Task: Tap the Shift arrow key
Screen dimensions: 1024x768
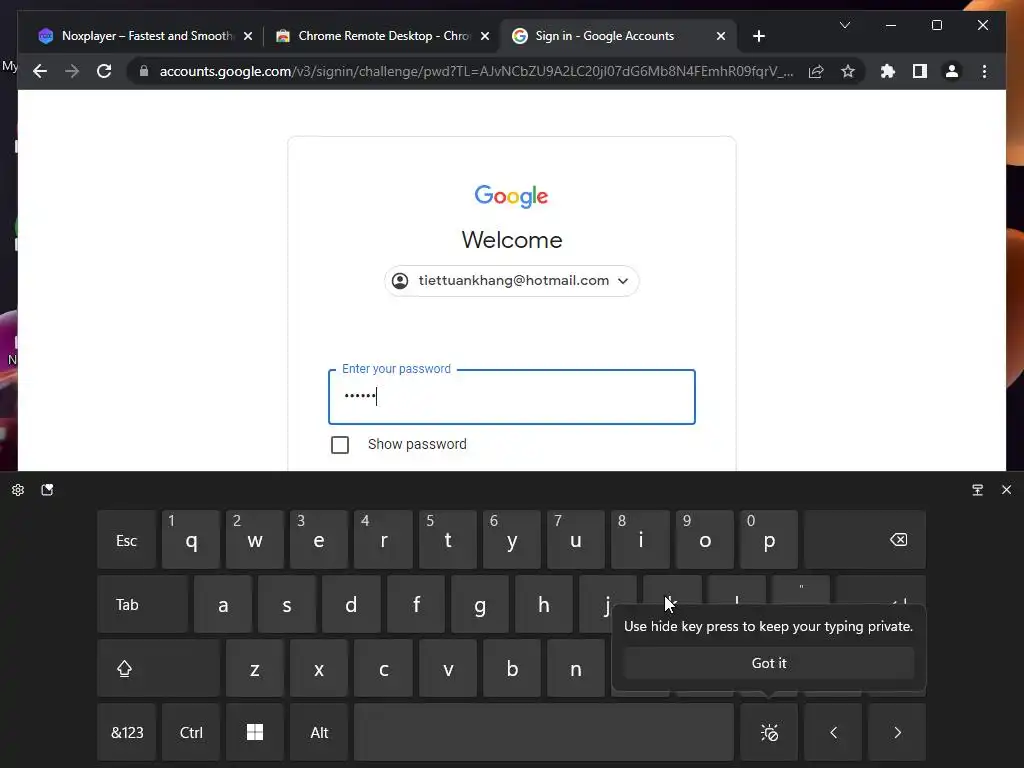Action: pyautogui.click(x=158, y=668)
